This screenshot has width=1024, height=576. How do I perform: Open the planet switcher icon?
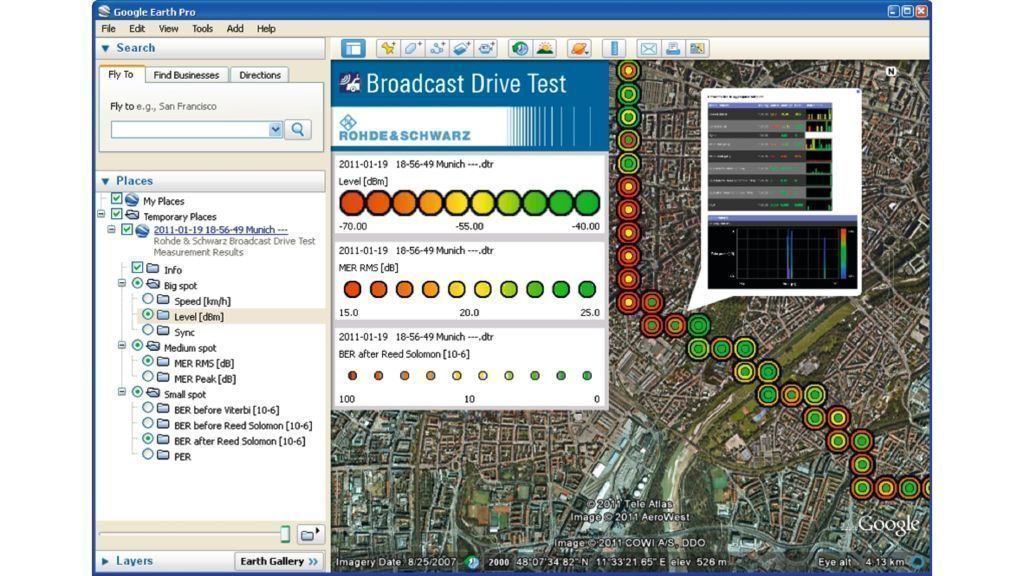coord(579,48)
